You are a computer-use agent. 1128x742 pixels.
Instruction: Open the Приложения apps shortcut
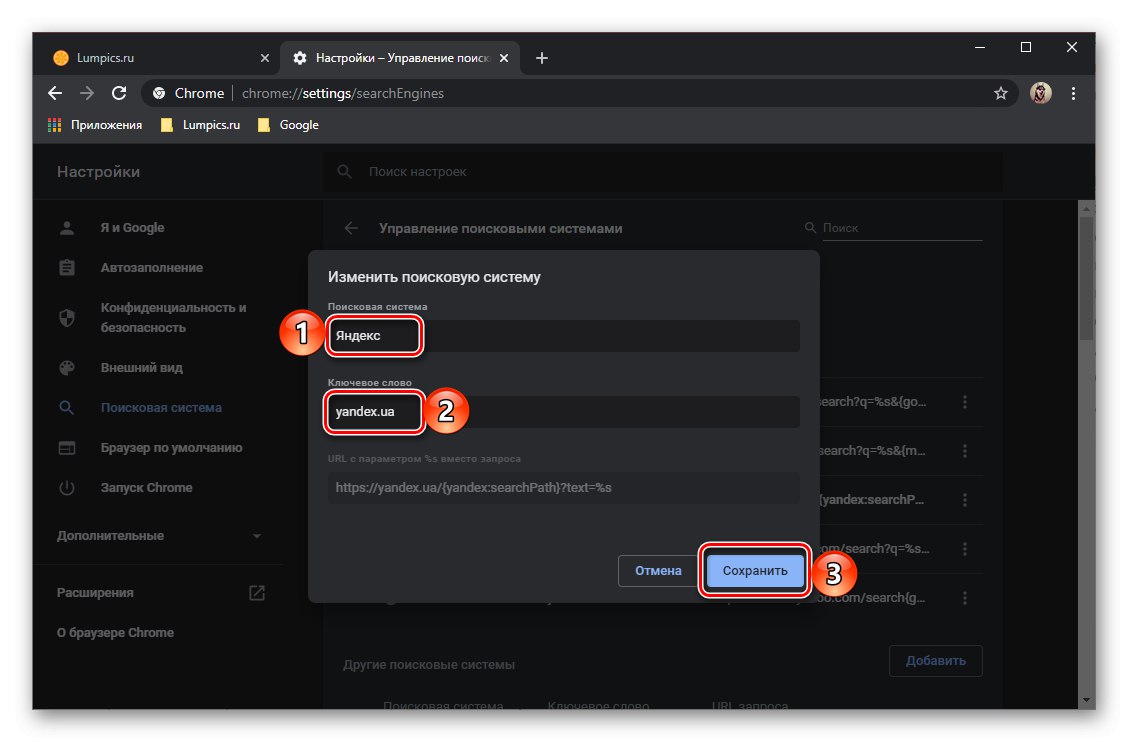click(95, 125)
